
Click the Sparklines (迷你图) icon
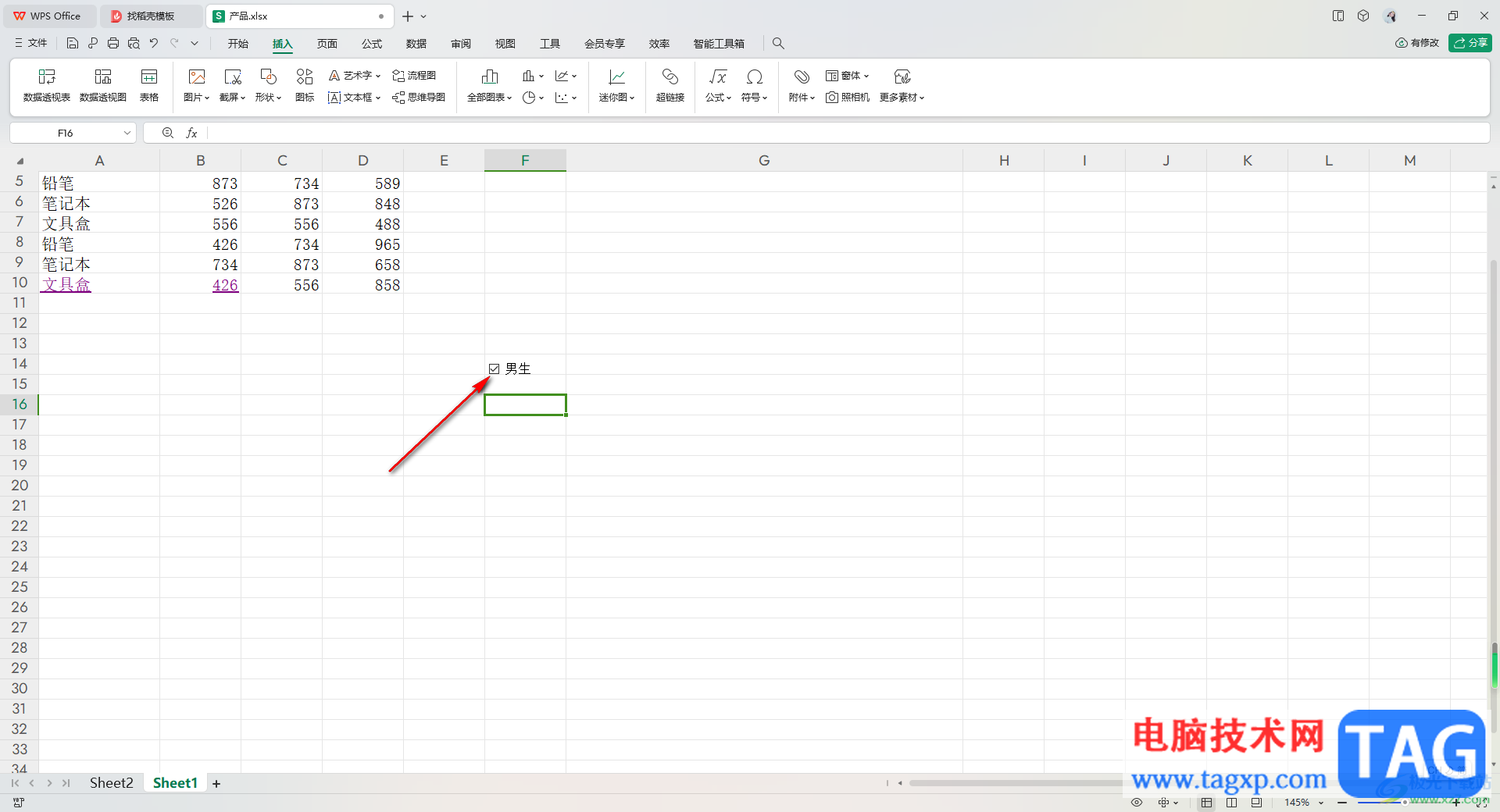click(x=617, y=77)
